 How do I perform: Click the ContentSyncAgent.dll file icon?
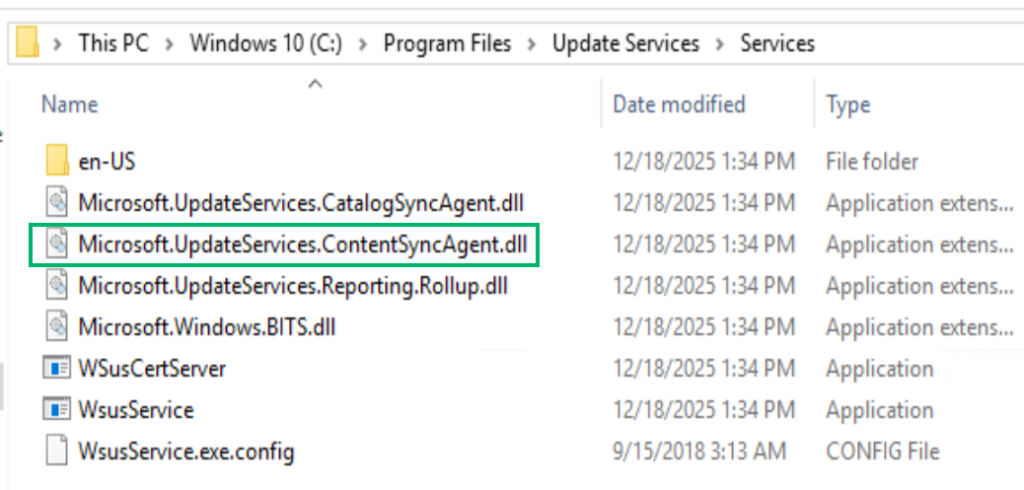(57, 244)
